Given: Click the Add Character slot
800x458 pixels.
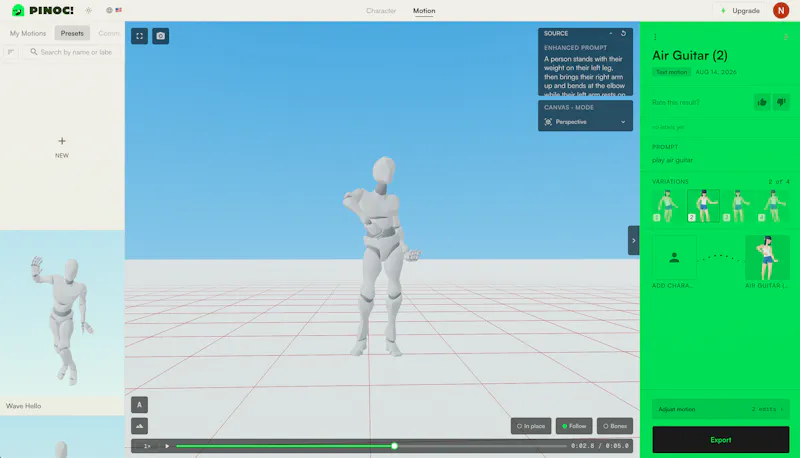Looking at the screenshot, I should [x=674, y=258].
